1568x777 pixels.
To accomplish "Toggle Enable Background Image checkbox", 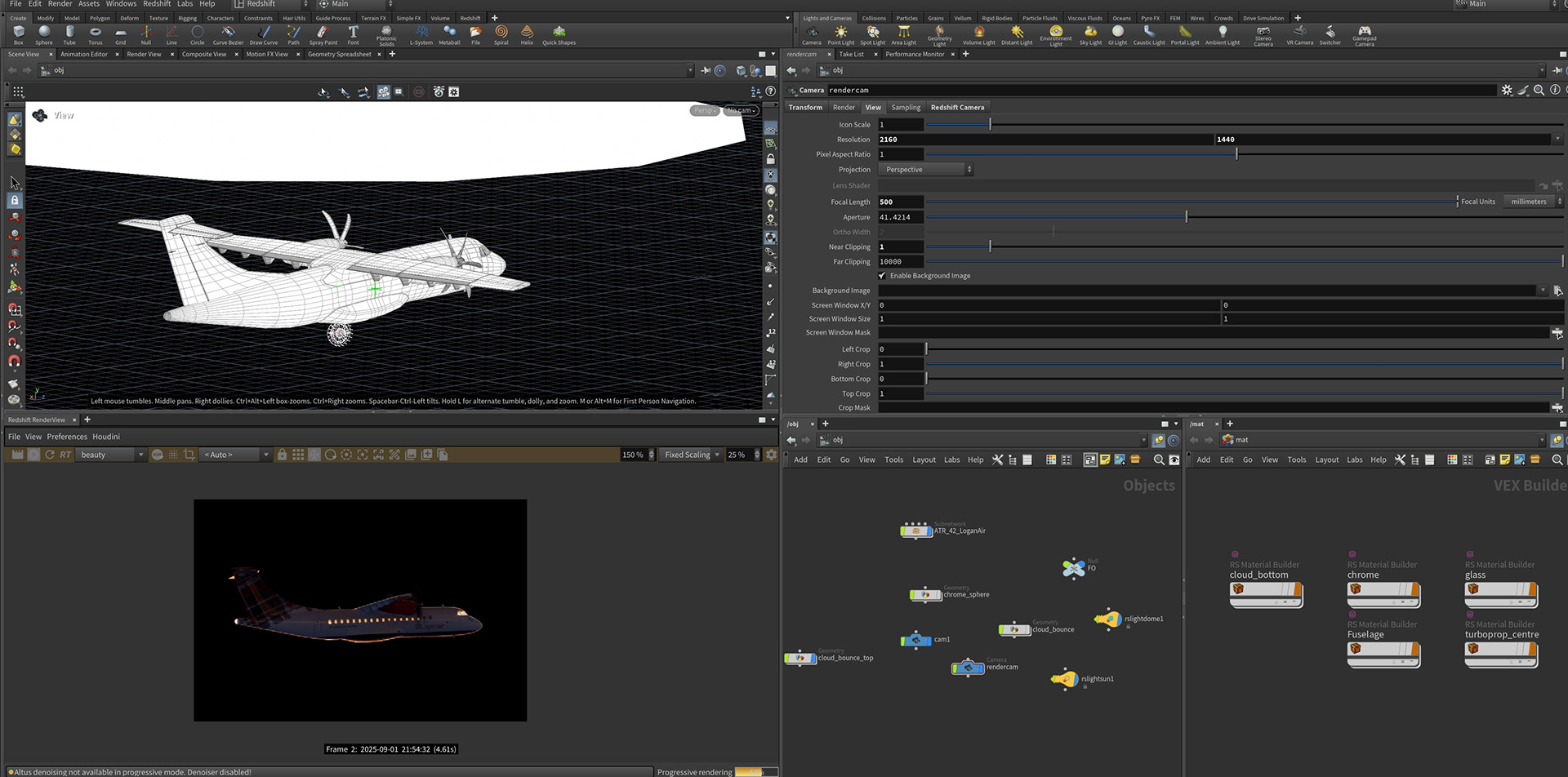I will click(x=882, y=276).
